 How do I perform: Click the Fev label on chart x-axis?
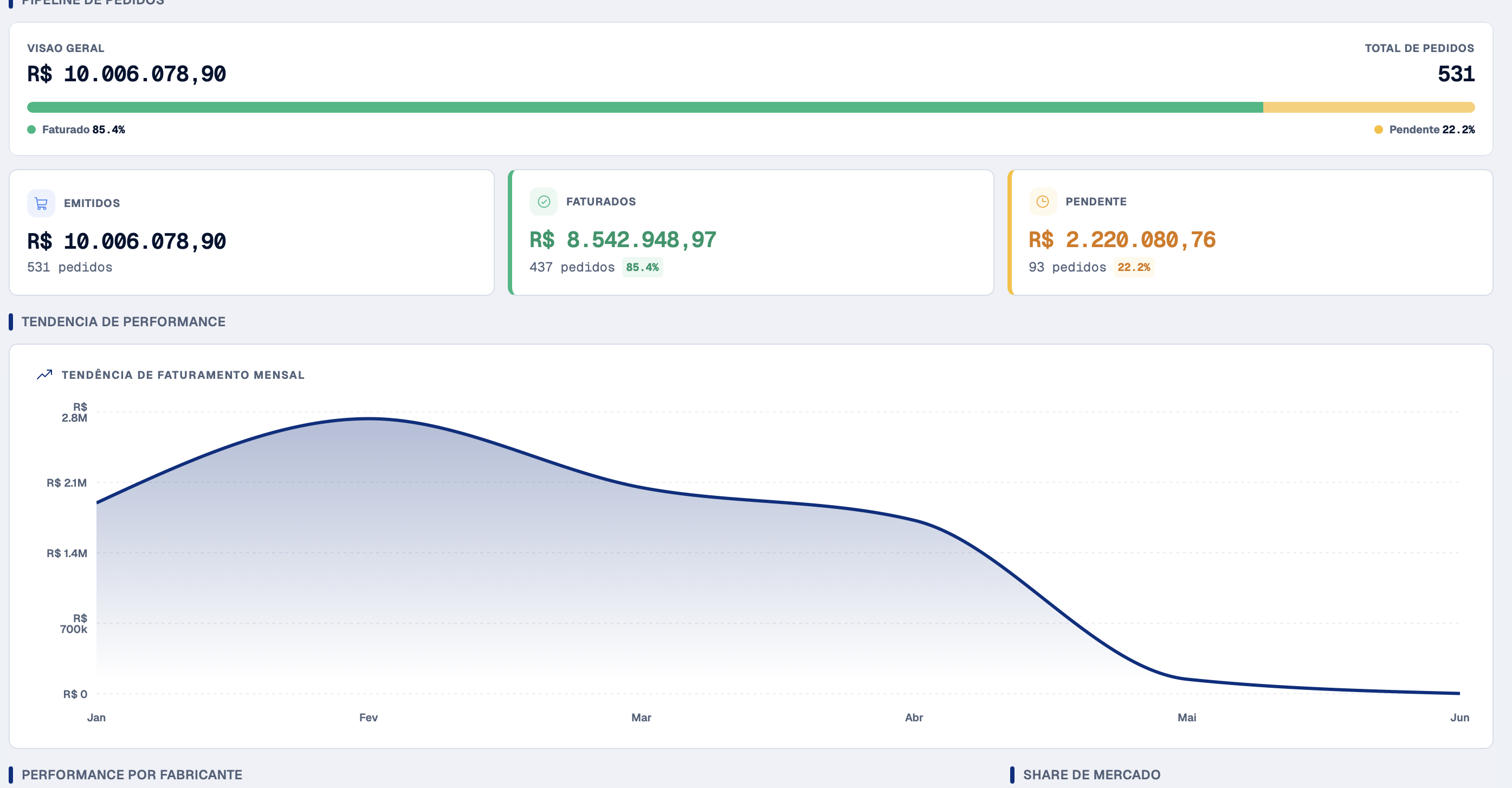point(369,718)
